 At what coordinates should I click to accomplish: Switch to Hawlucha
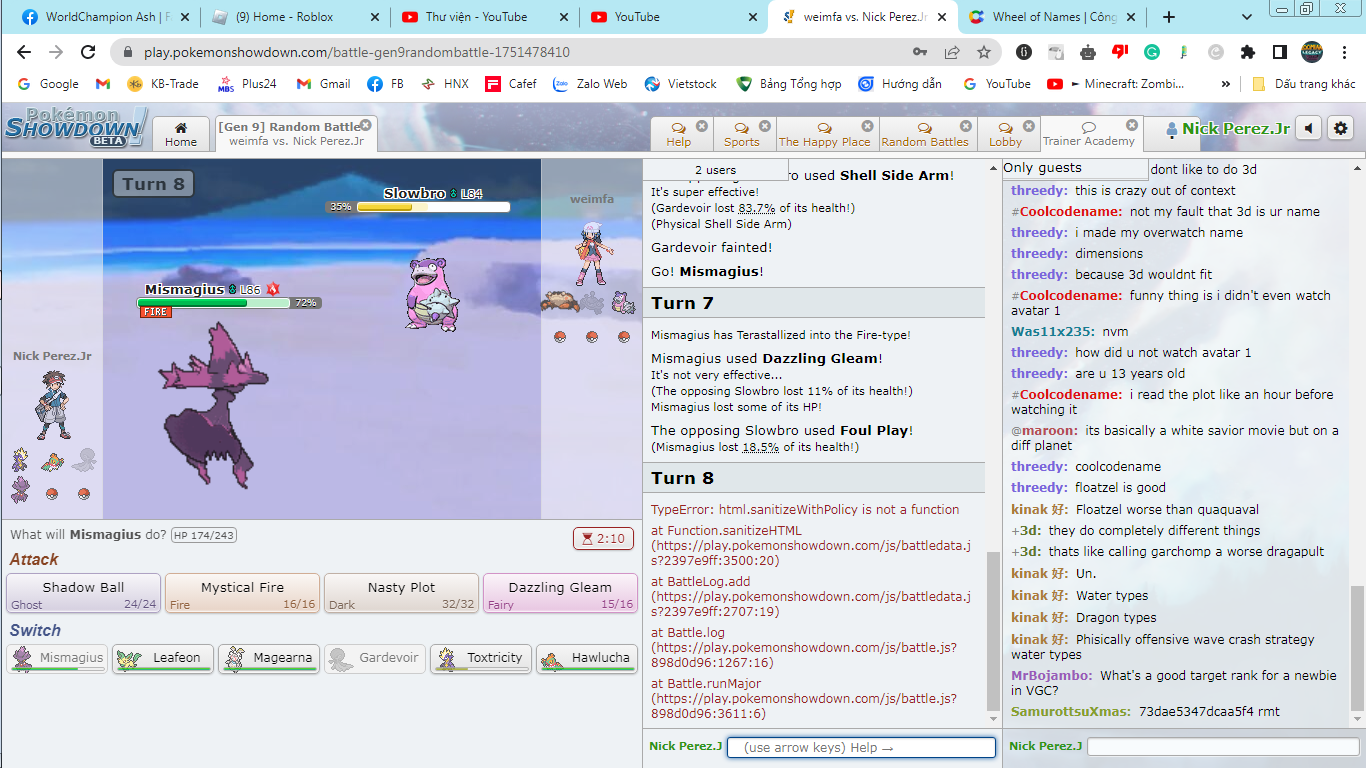(587, 658)
